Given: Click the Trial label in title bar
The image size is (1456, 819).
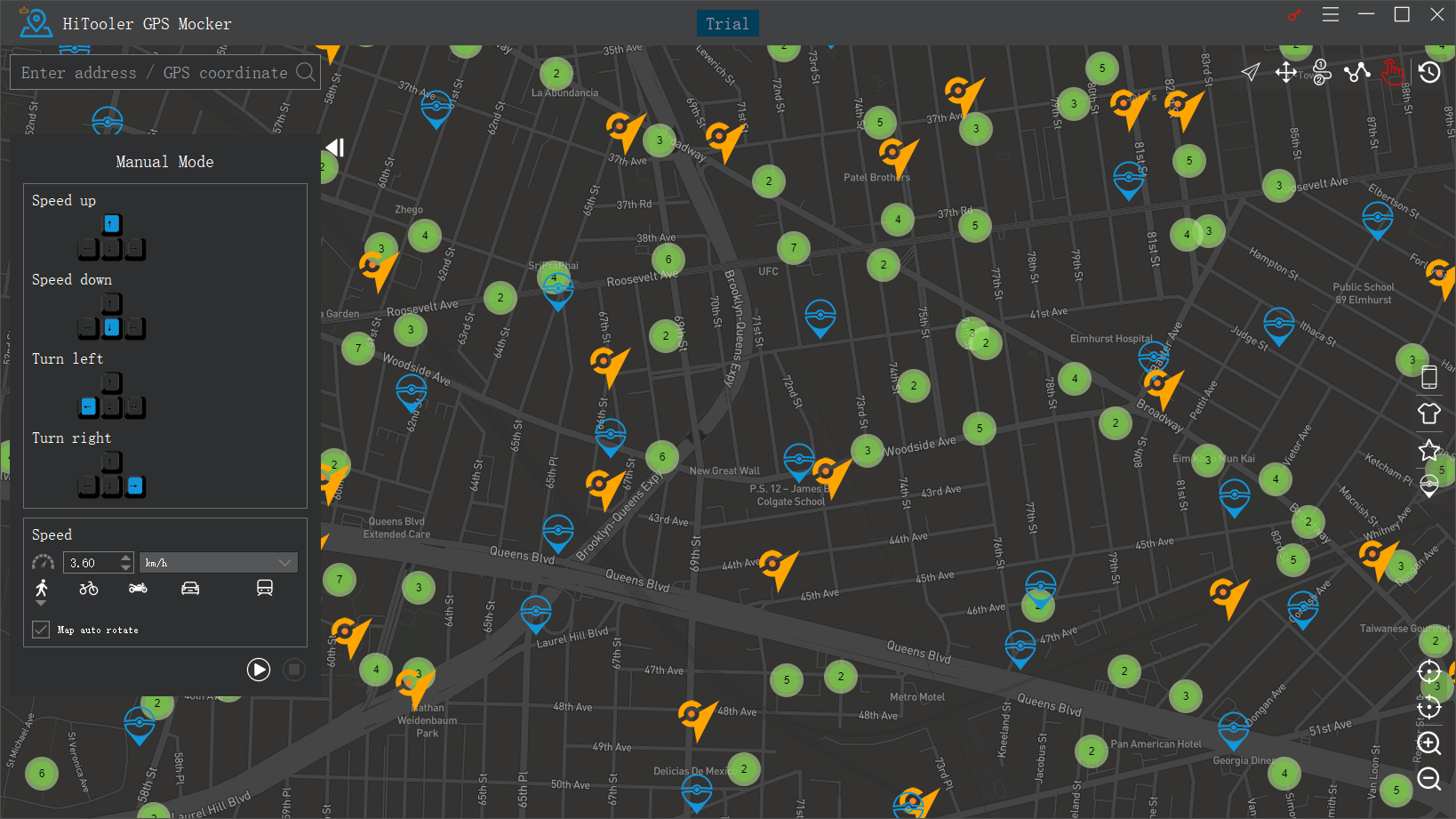Looking at the screenshot, I should pos(727,24).
